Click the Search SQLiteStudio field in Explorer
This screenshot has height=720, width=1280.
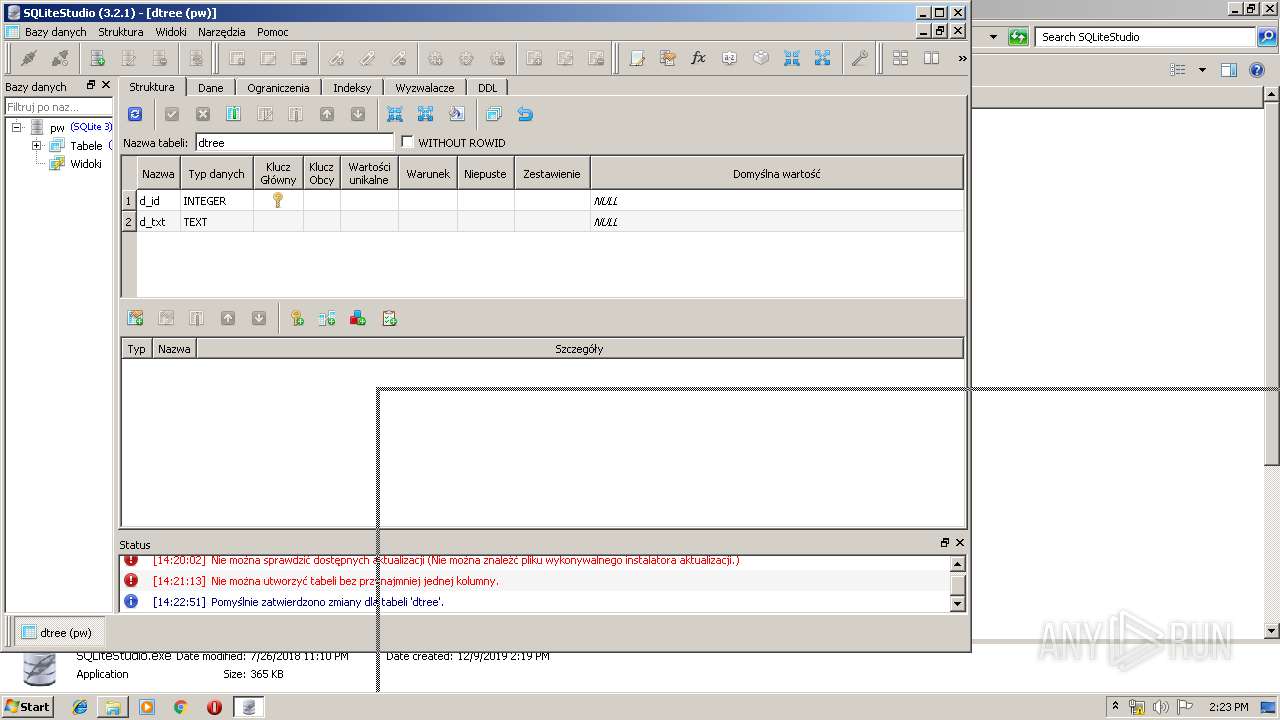pos(1145,37)
